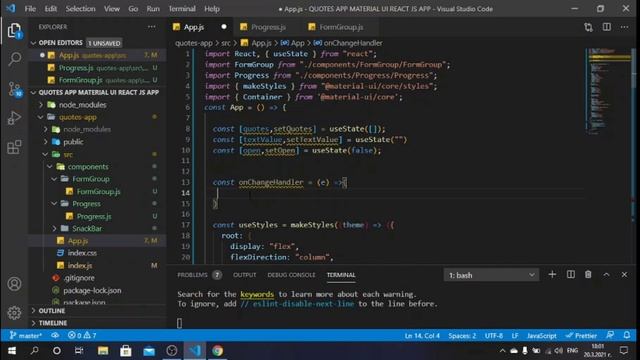
Task: Switch to the Debug Console tab
Action: click(291, 275)
